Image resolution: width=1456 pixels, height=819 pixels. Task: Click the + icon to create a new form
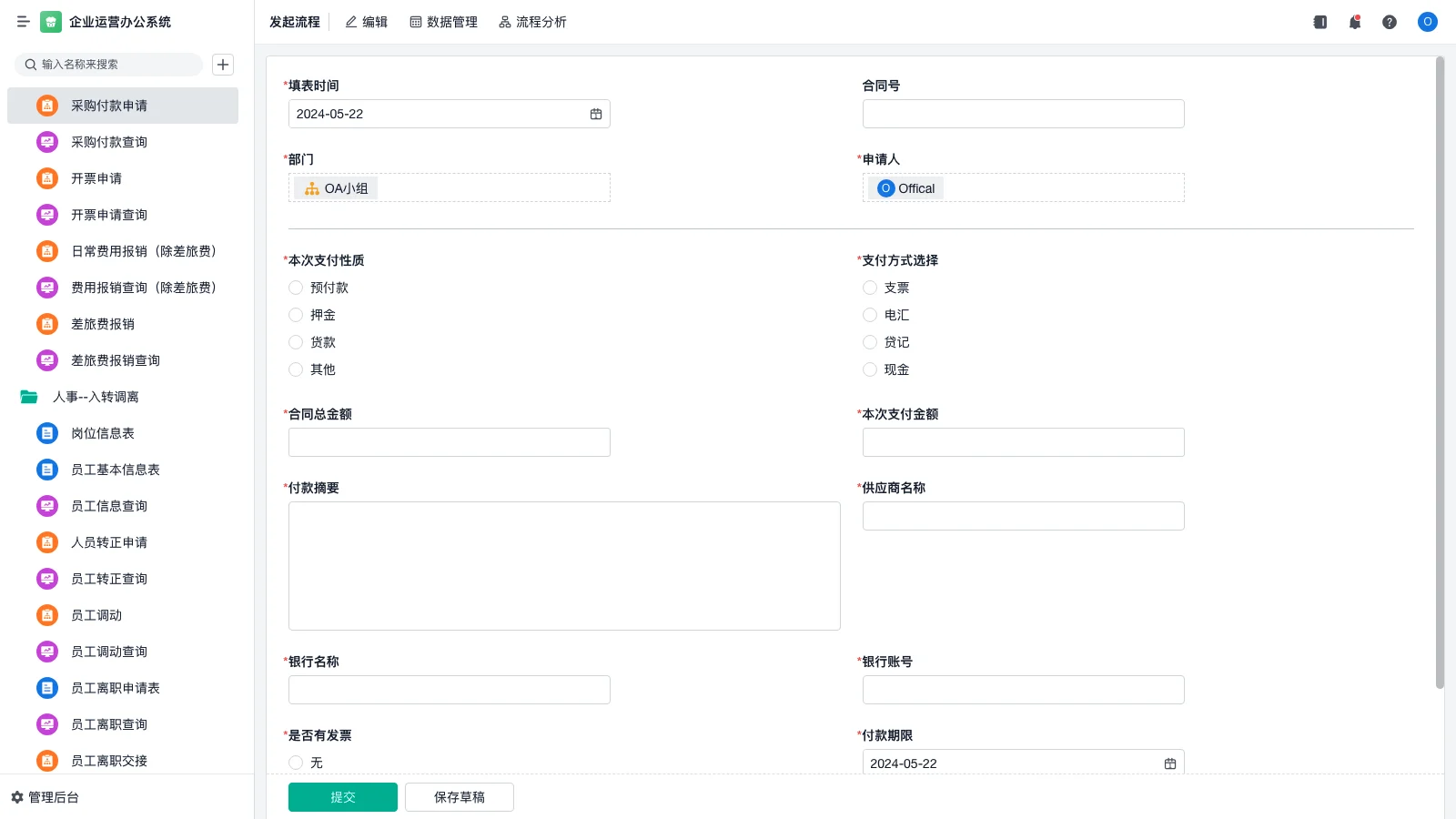click(x=222, y=64)
